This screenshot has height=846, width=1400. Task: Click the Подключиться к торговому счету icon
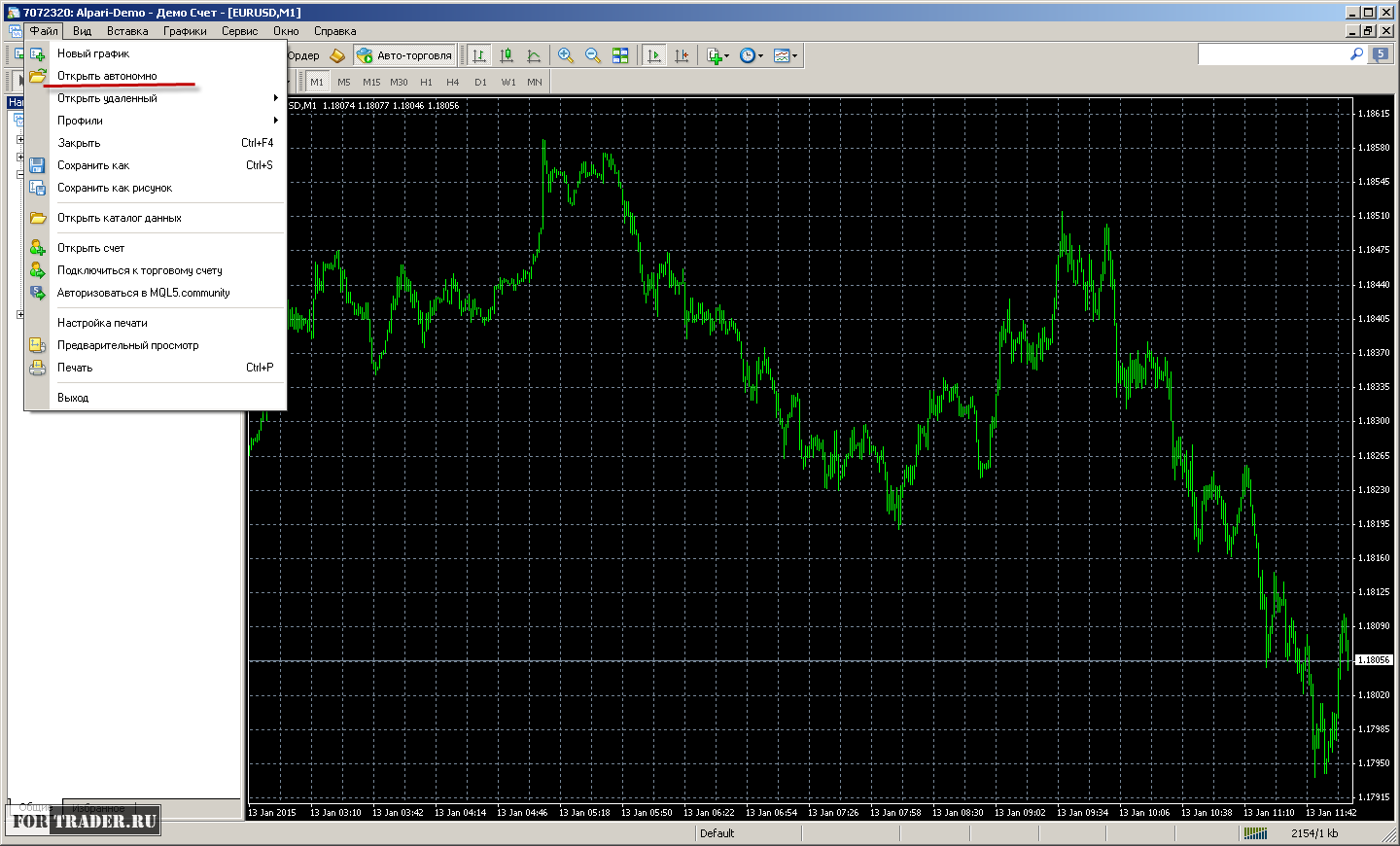tap(37, 270)
